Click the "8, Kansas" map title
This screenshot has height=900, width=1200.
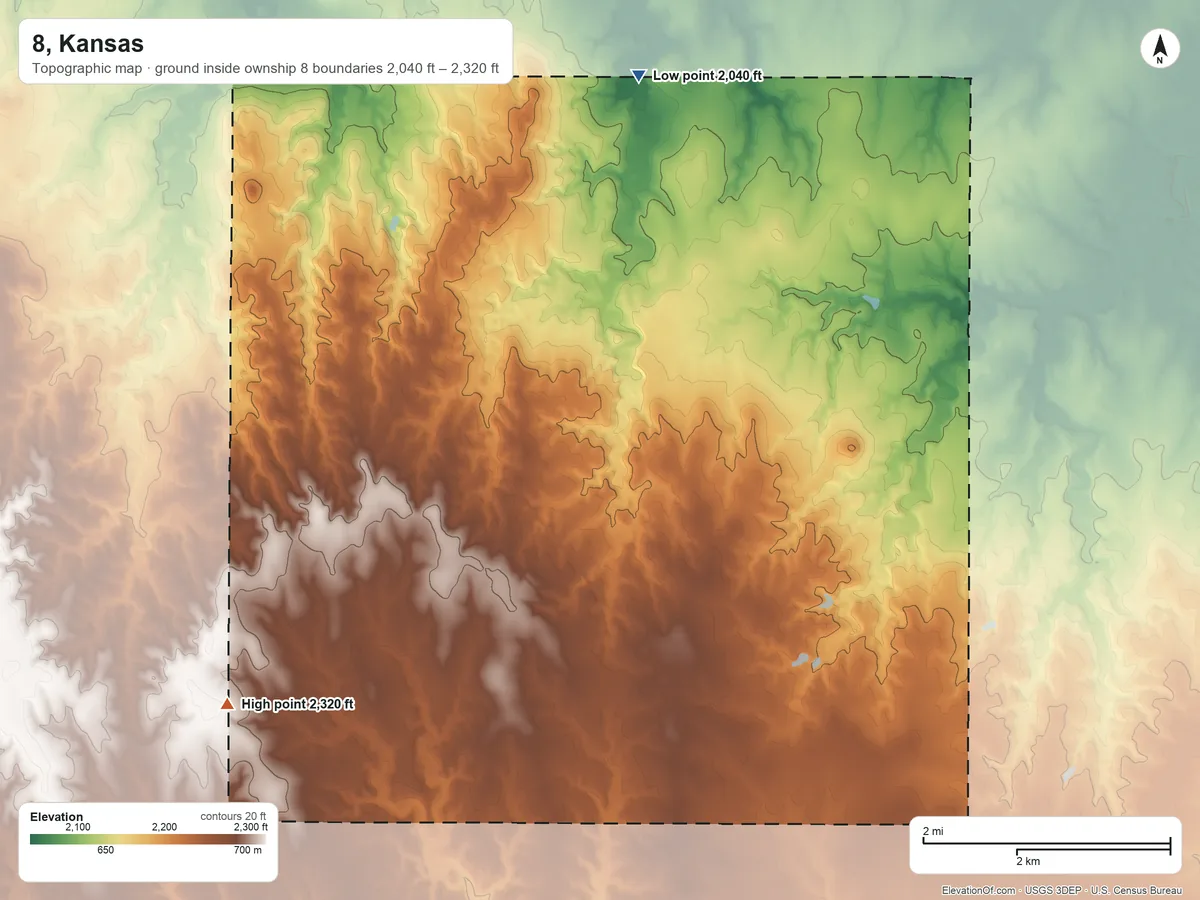tap(88, 44)
